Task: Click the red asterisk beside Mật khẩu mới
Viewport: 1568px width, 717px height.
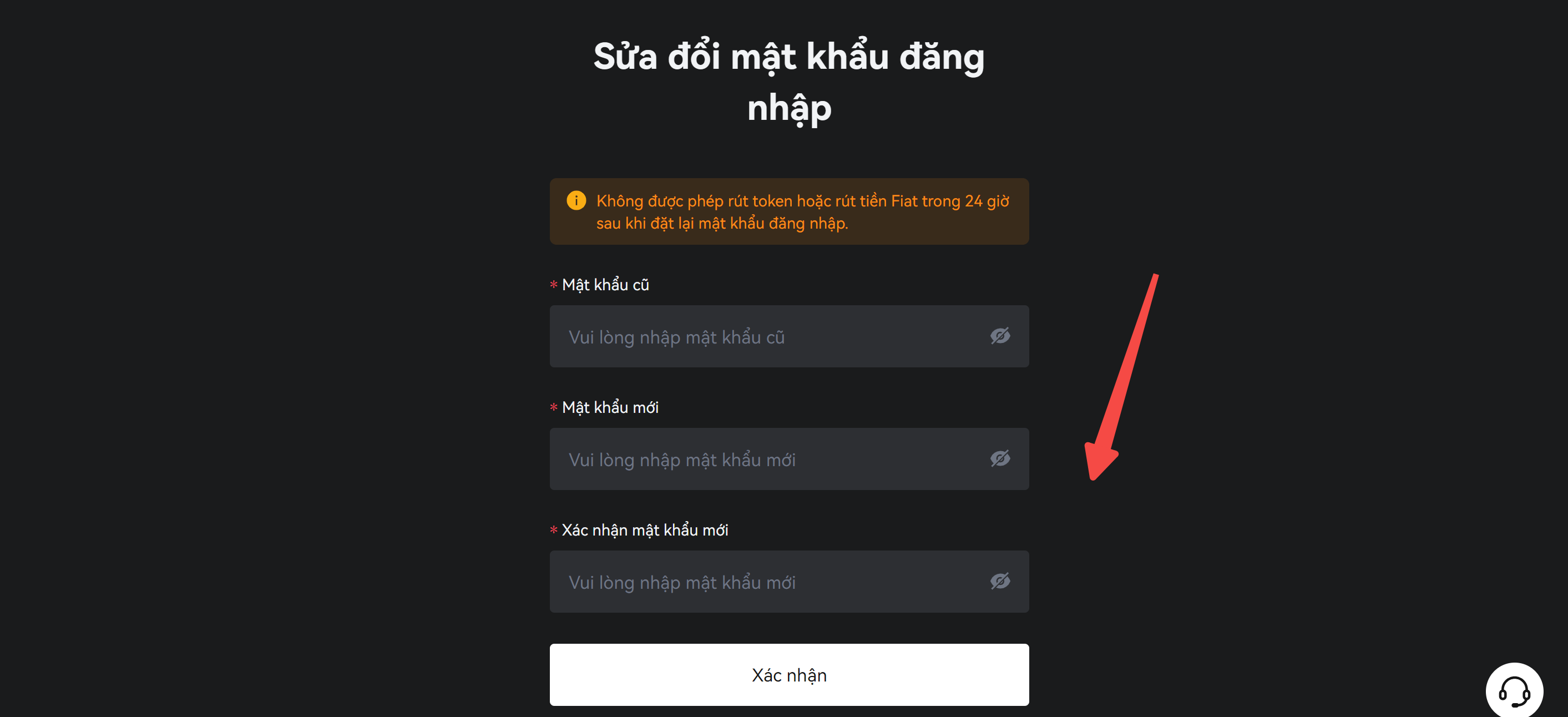Action: click(x=553, y=407)
